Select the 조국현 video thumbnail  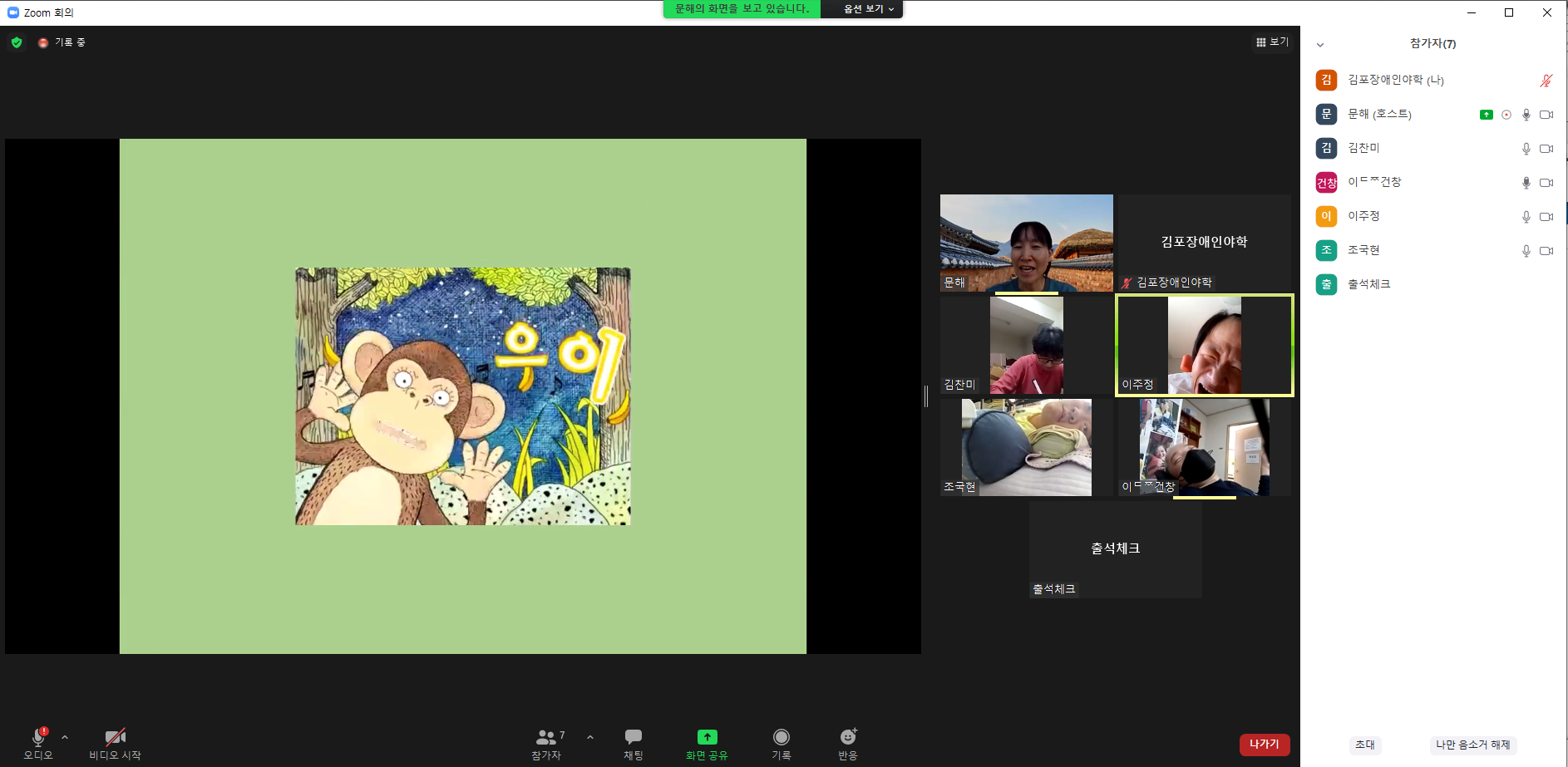pyautogui.click(x=1027, y=447)
